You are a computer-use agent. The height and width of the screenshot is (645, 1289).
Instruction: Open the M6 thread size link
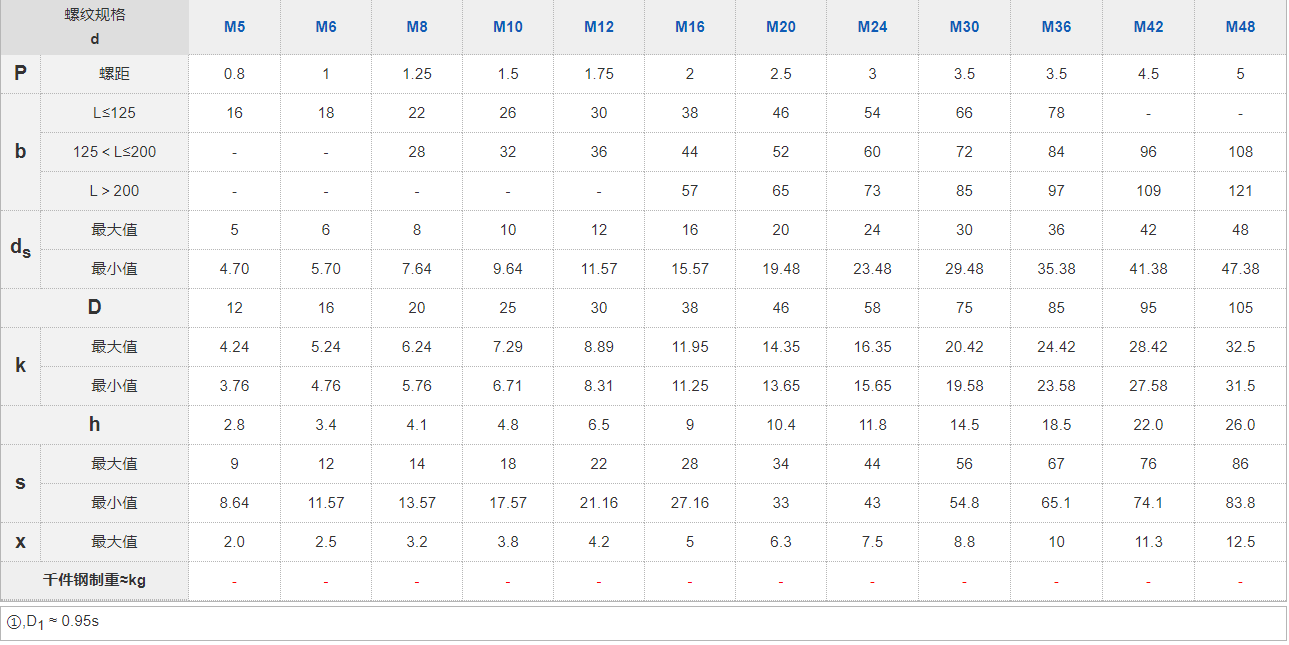[326, 27]
